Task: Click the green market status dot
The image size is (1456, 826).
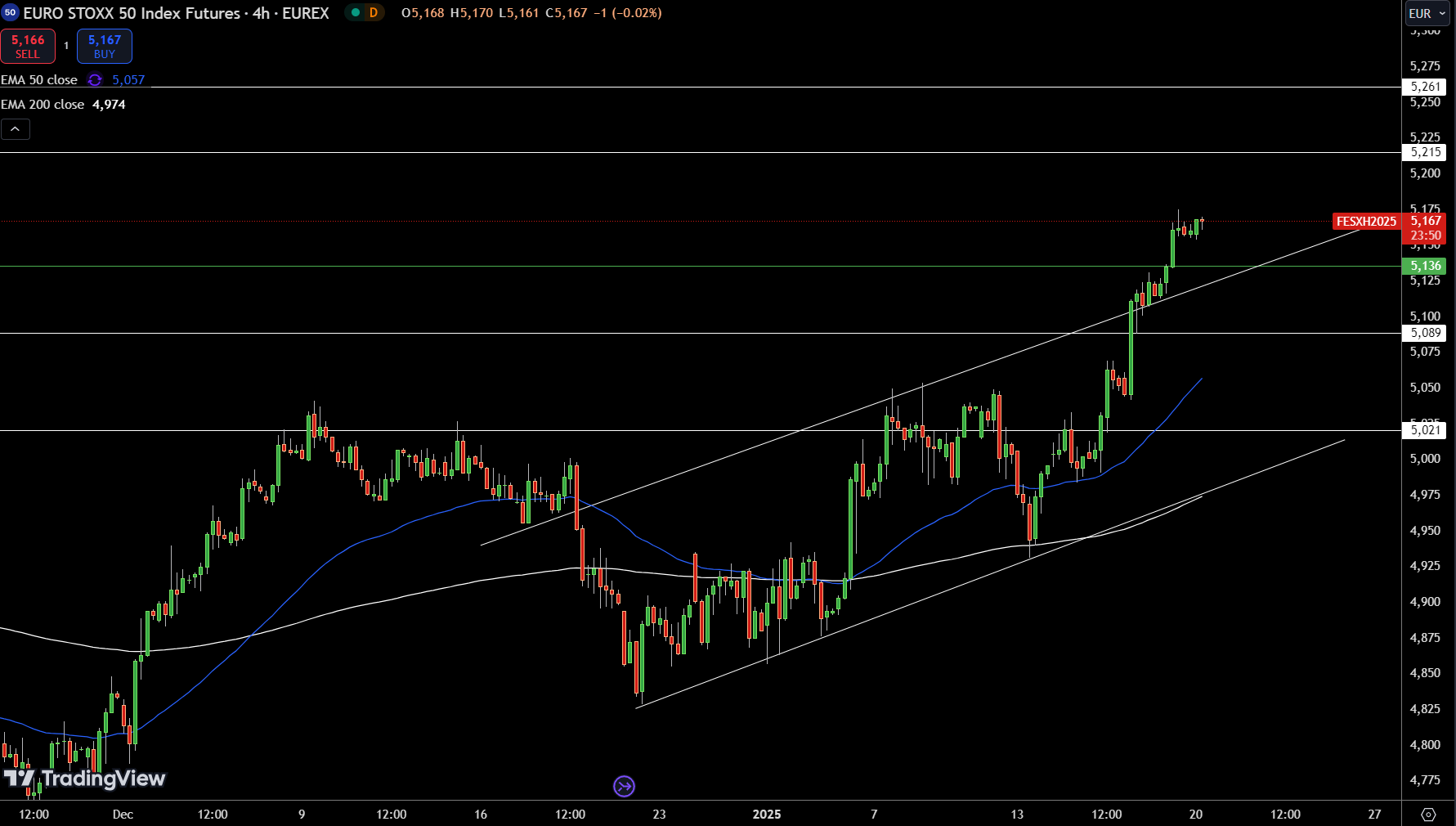Action: coord(356,13)
